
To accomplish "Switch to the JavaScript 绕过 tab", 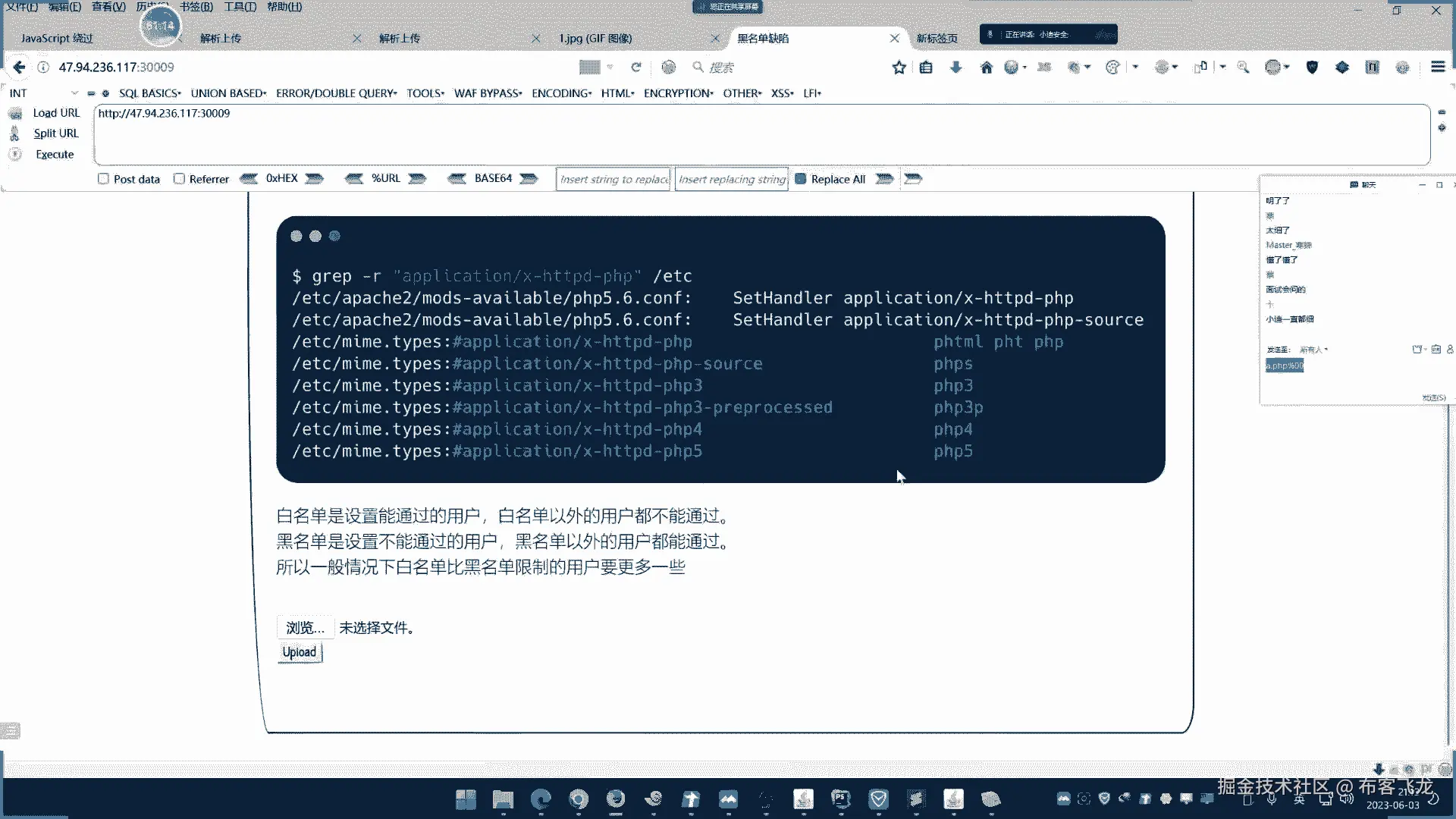I will pos(57,38).
